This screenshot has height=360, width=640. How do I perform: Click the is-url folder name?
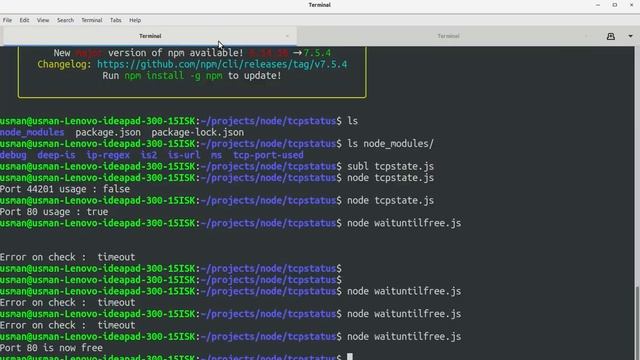tap(184, 155)
